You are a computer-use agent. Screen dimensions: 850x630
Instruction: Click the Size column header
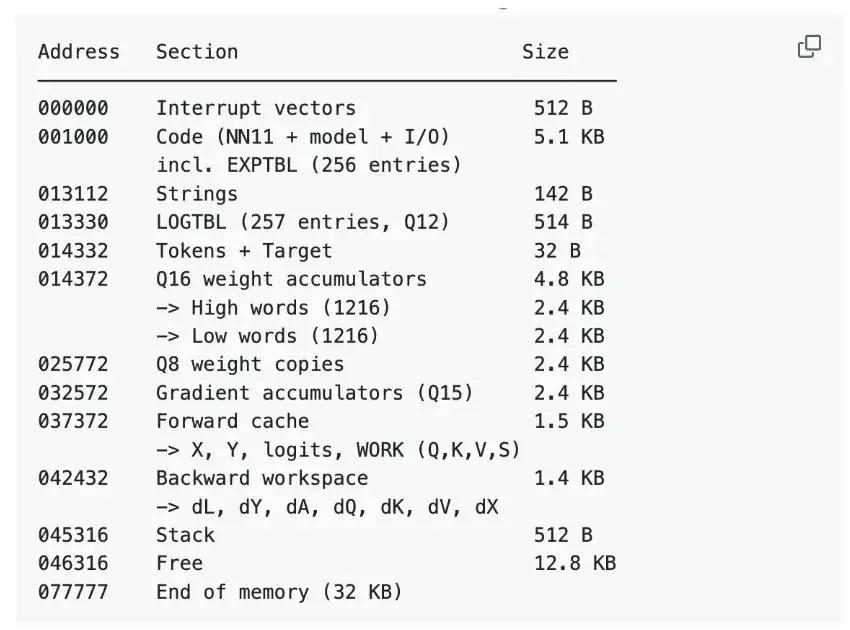544,52
